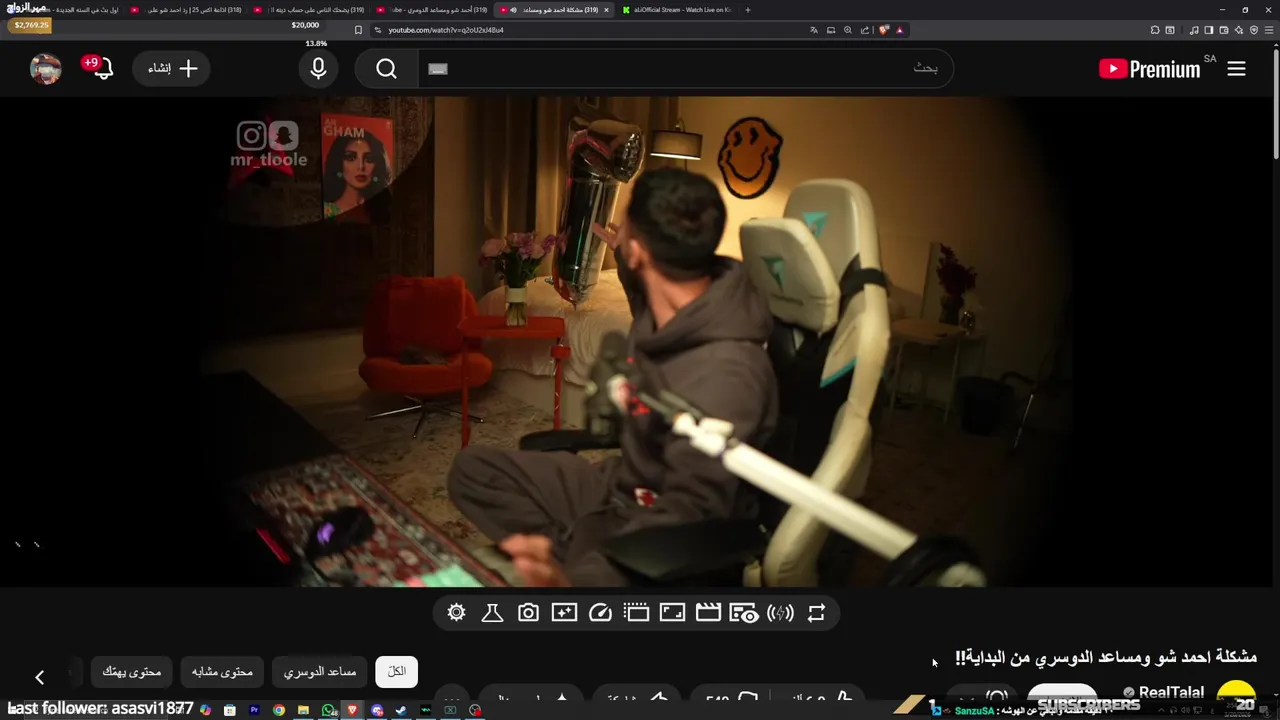
Task: Take a video screenshot with camera icon
Action: [x=528, y=613]
